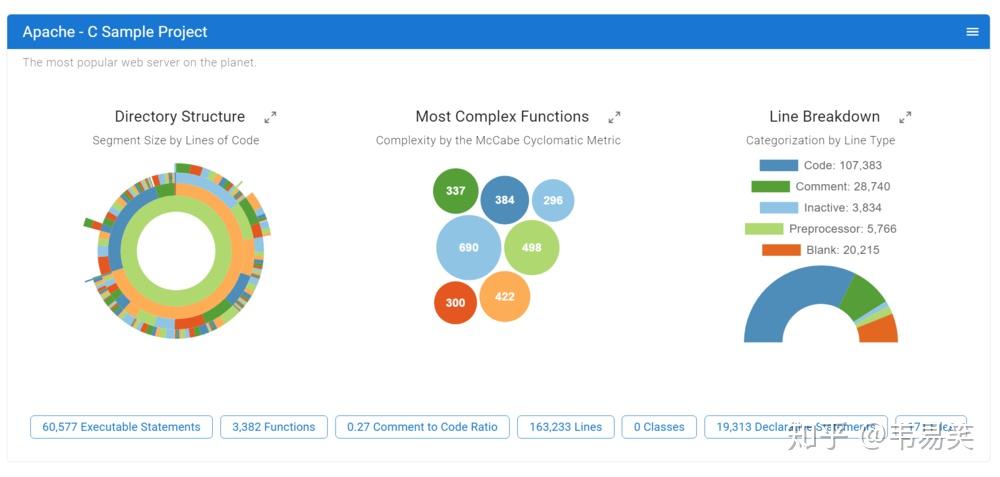
Task: Click the 3,382 Functions button
Action: [x=273, y=427]
